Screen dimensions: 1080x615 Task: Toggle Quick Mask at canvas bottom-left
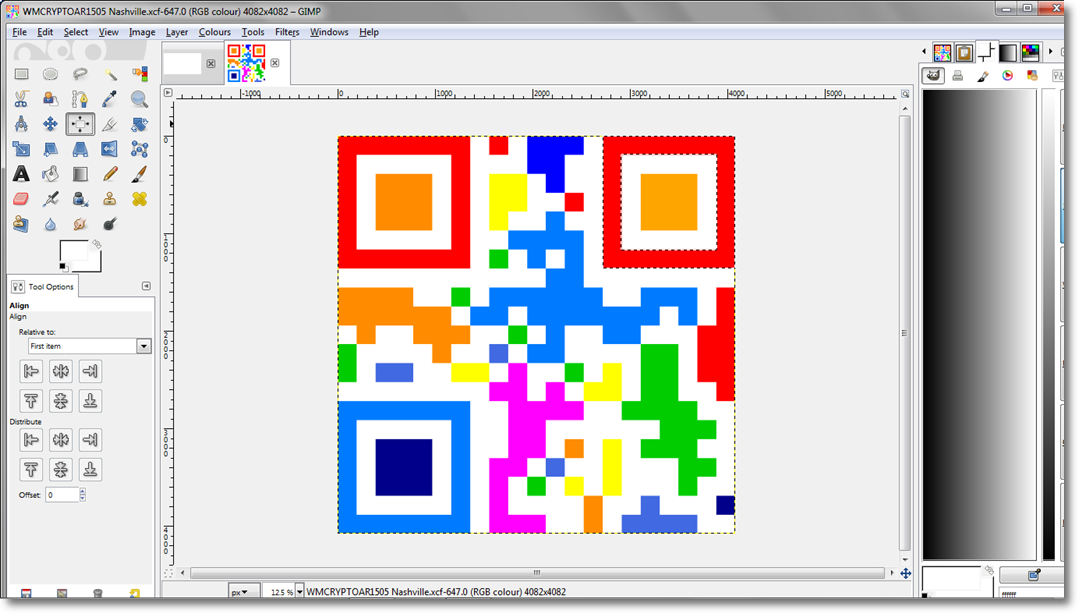click(x=168, y=573)
